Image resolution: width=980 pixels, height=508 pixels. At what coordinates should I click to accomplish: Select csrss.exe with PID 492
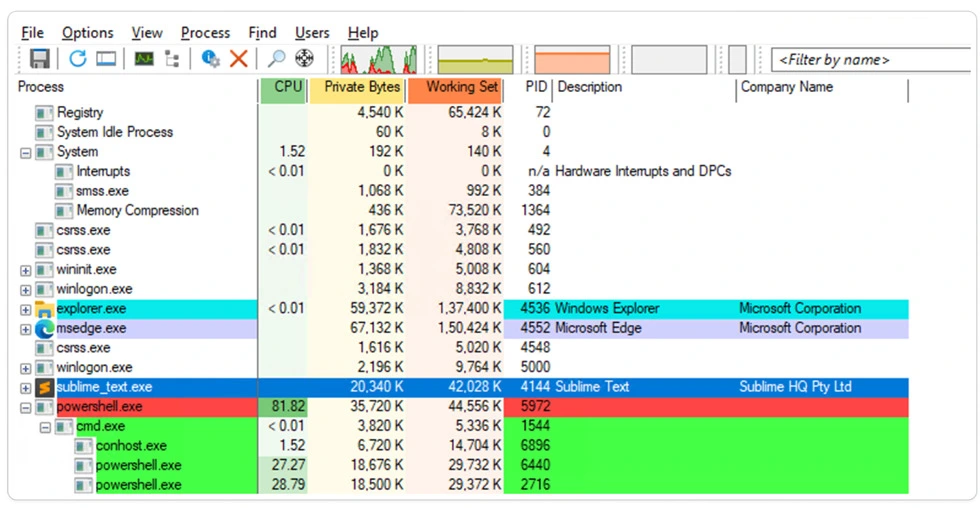[461, 230]
